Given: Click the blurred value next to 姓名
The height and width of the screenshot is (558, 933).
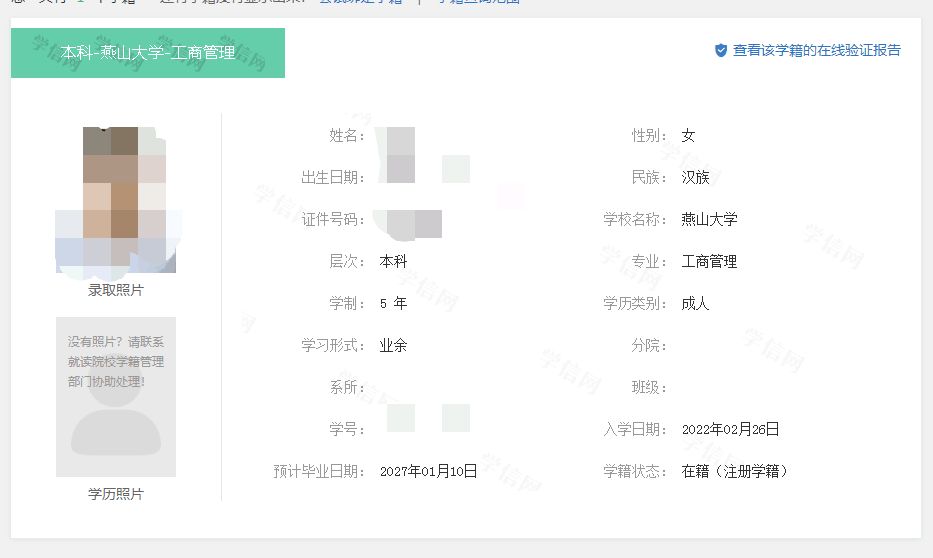Looking at the screenshot, I should click(400, 137).
